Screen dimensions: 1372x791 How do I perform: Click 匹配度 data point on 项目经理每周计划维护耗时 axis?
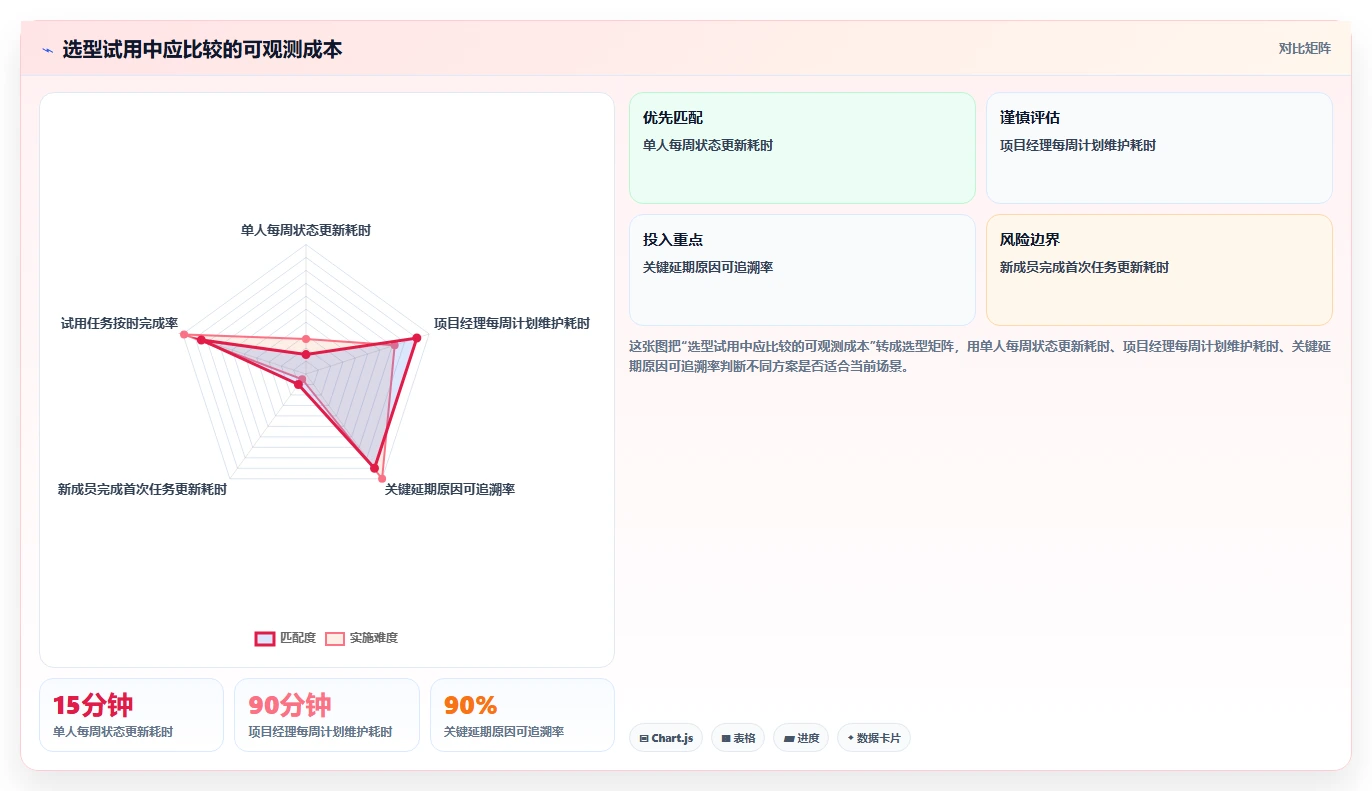[416, 338]
